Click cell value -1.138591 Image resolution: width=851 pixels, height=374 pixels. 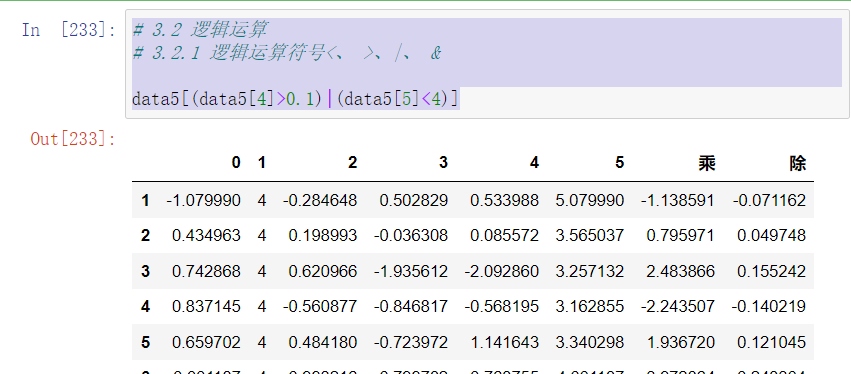coord(678,201)
